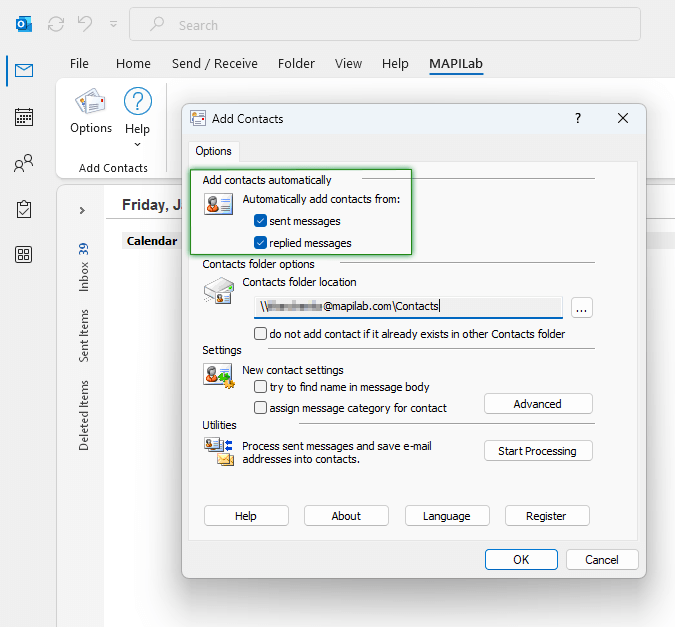The image size is (675, 627).
Task: Select the Options tab in dialog
Action: pyautogui.click(x=213, y=151)
